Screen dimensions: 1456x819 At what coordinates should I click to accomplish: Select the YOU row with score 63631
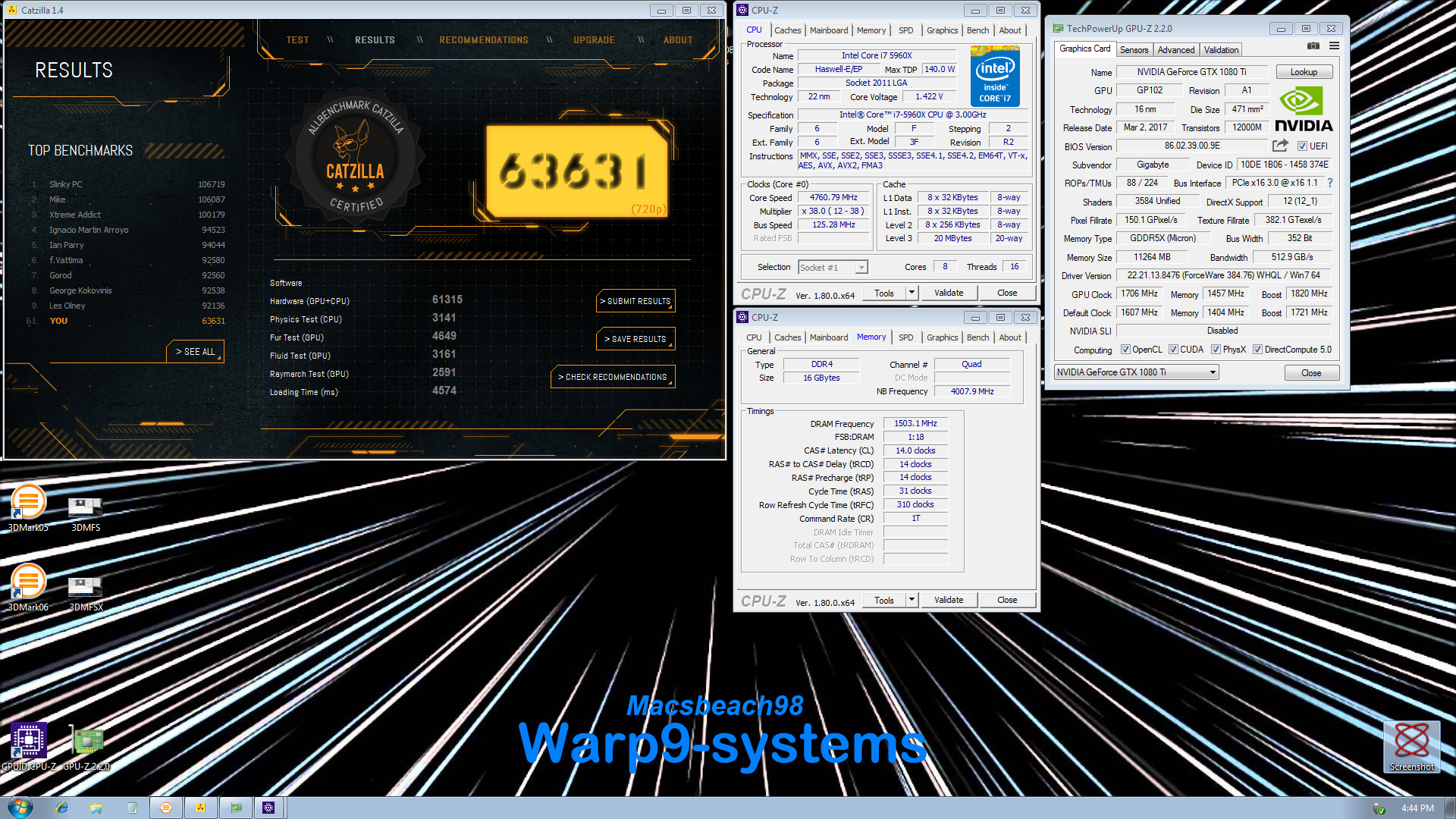click(x=127, y=321)
